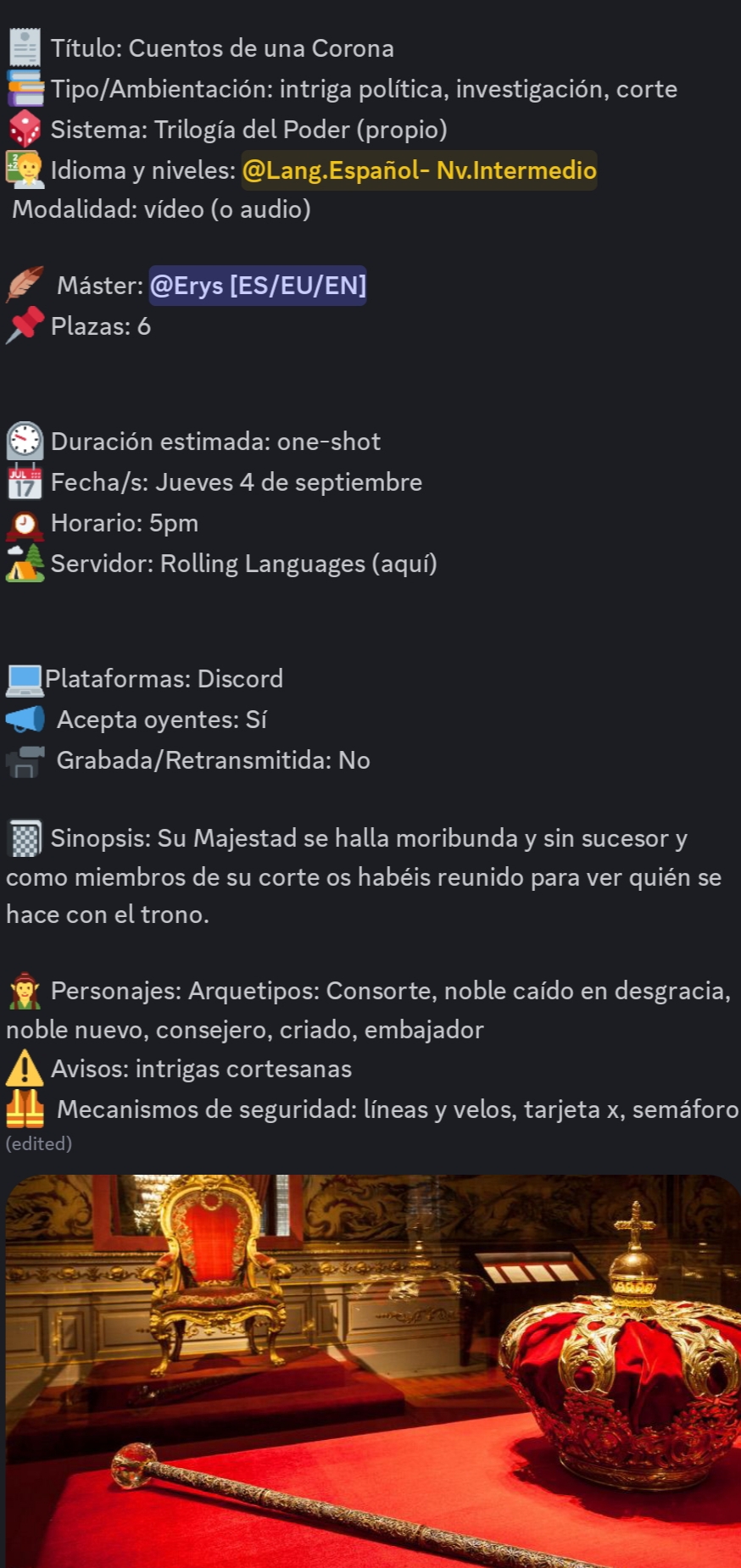Click the calendar emoji beside Fecha/s
Viewport: 741px width, 1568px height.
tap(25, 482)
